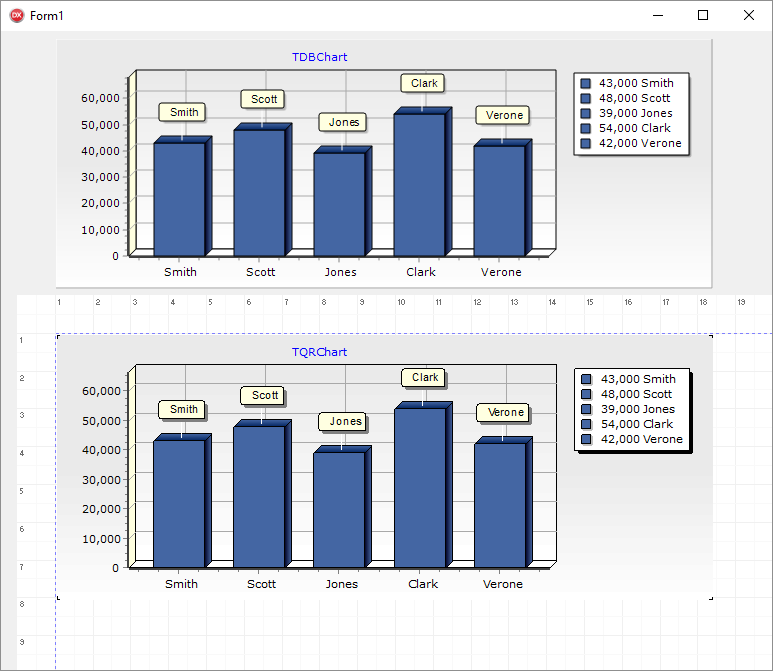Click the Clark bar in the TQRChart
Viewport: 773px width, 671px height.
[x=420, y=488]
